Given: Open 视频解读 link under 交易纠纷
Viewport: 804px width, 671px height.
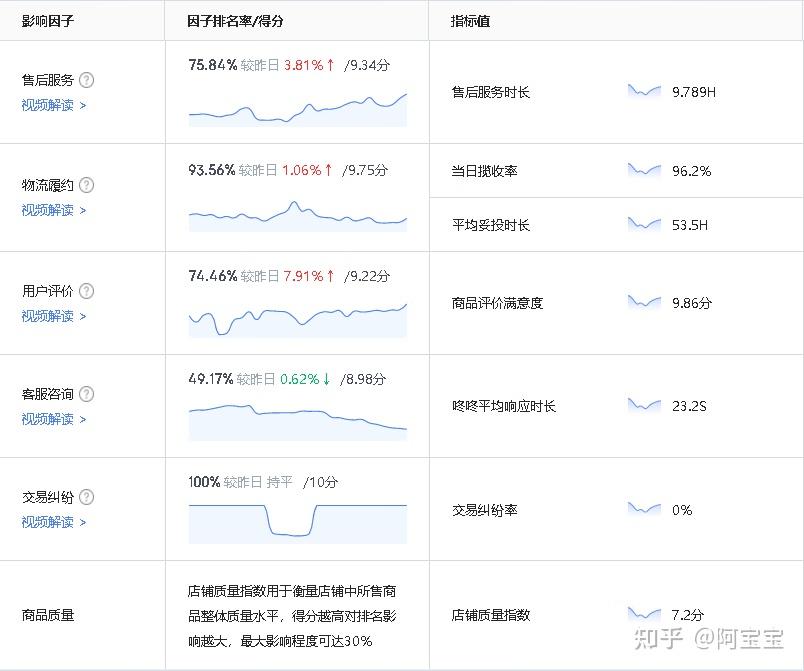Looking at the screenshot, I should [54, 522].
